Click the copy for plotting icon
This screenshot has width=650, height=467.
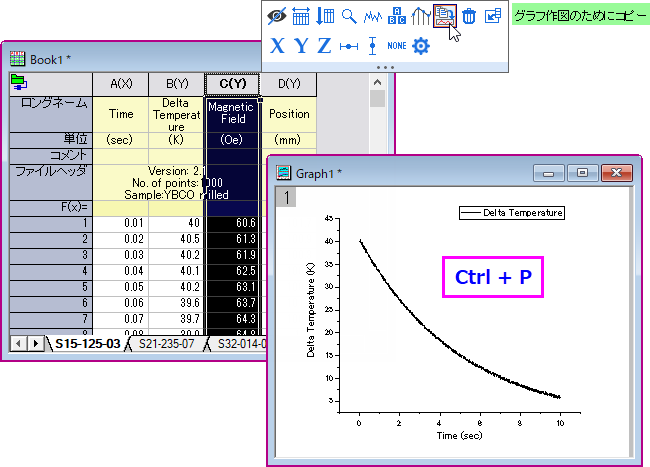pyautogui.click(x=444, y=16)
